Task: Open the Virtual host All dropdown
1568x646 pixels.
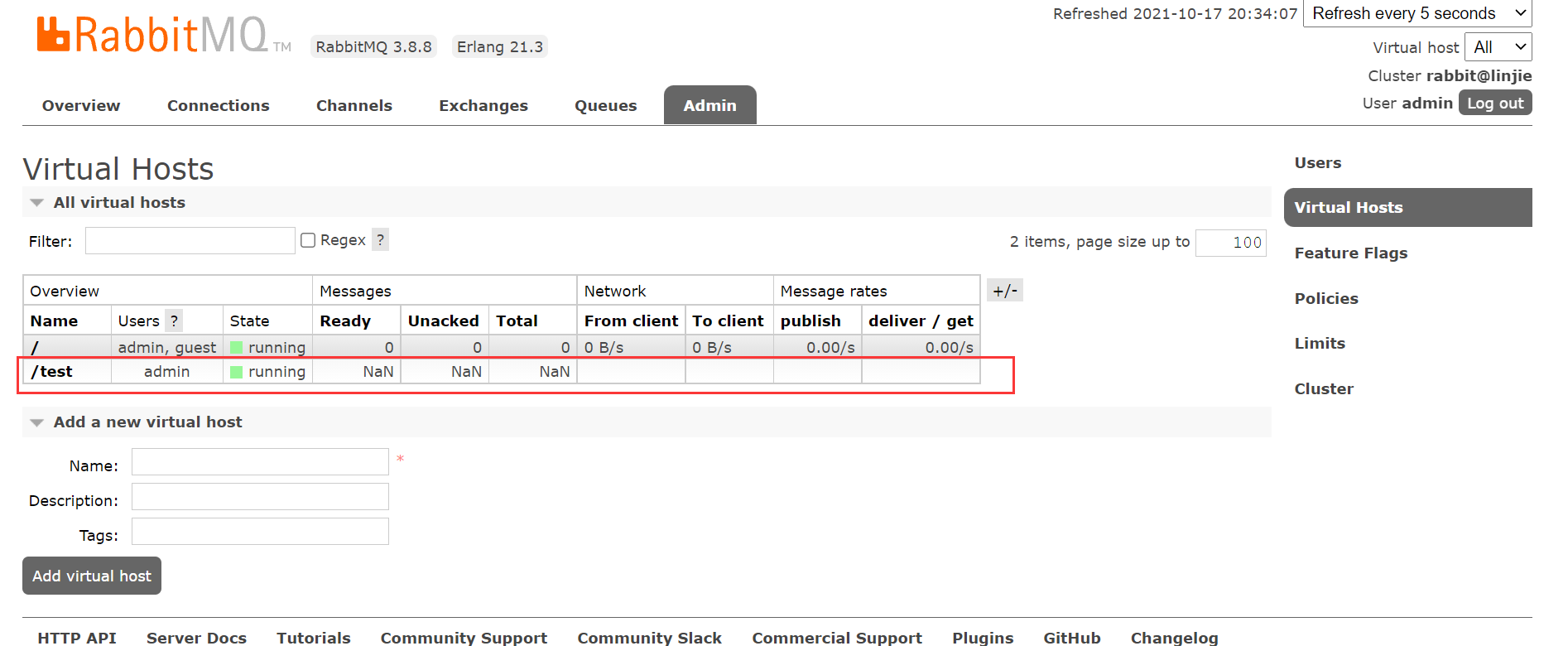Action: coord(1498,47)
